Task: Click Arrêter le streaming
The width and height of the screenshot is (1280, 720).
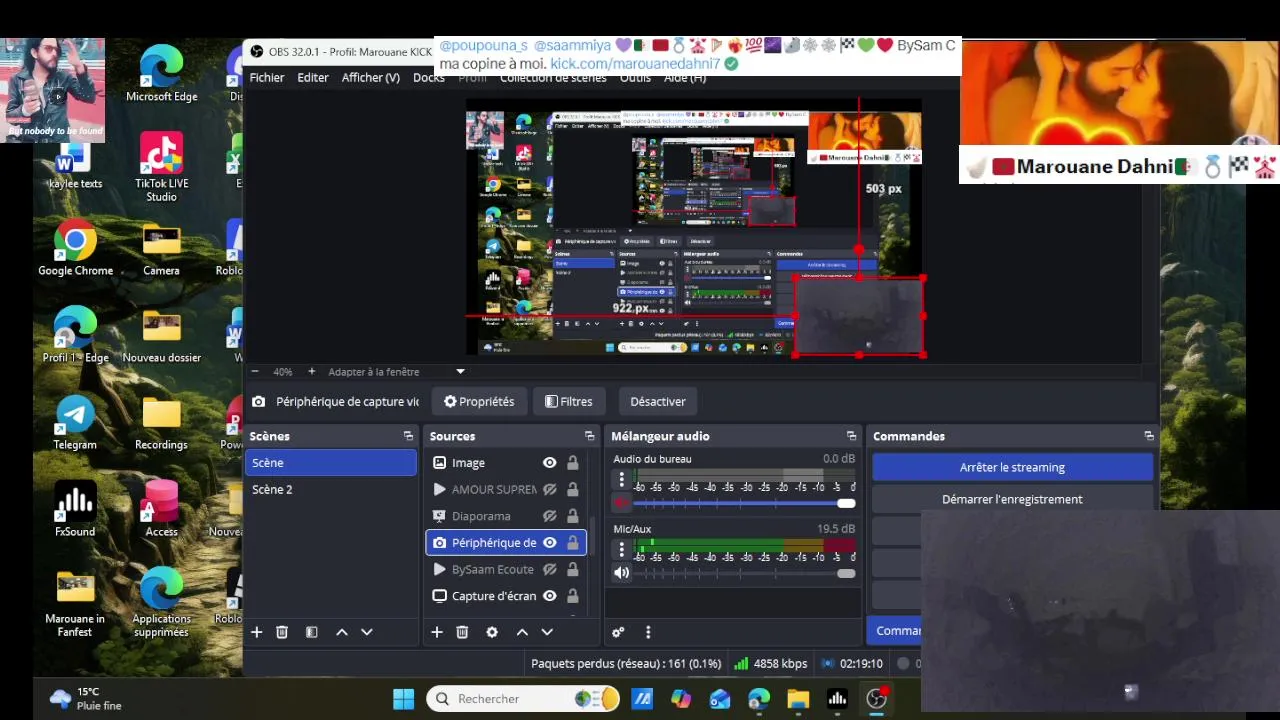Action: [1012, 467]
